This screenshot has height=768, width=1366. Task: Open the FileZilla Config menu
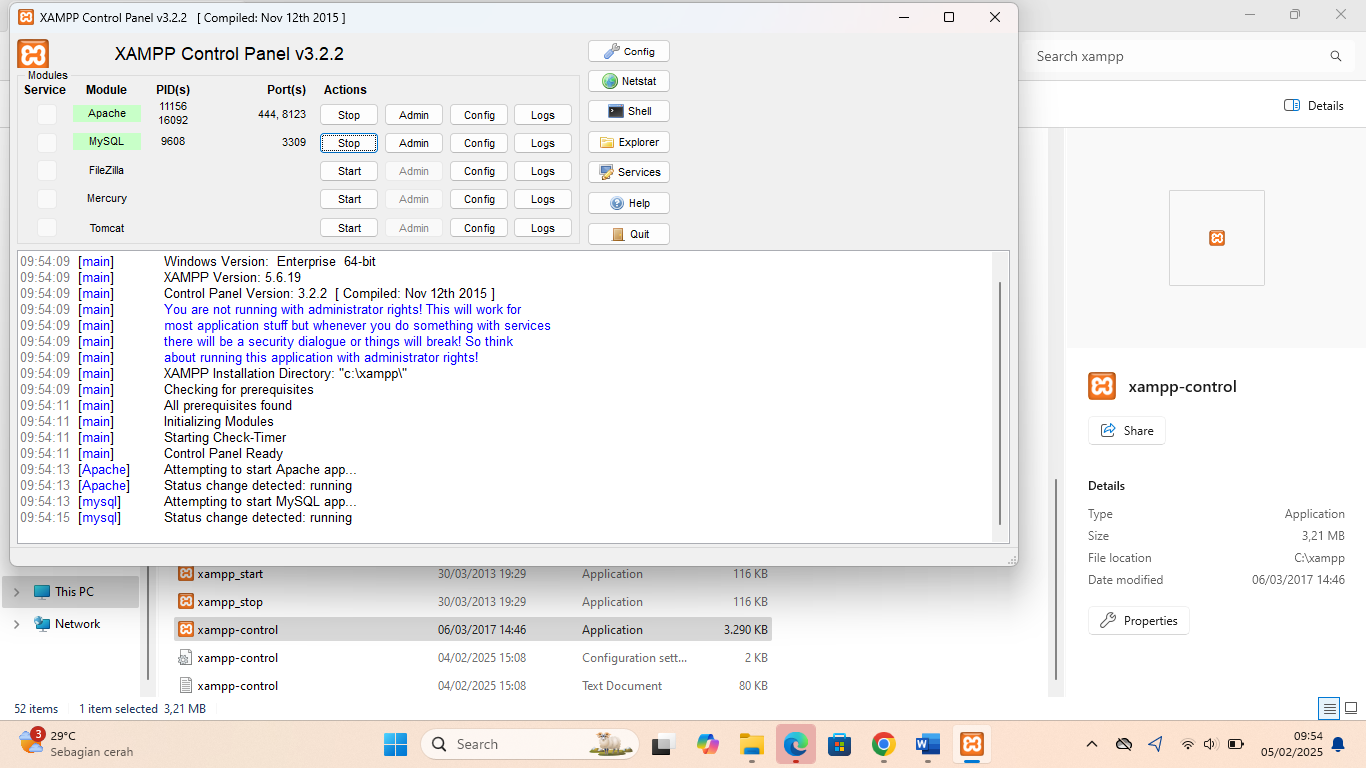point(479,171)
